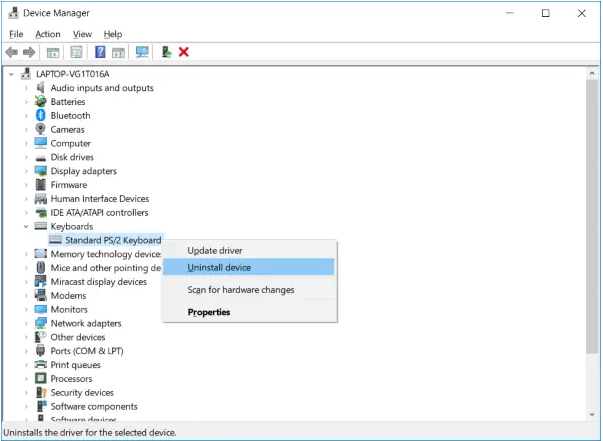The height and width of the screenshot is (441, 603).
Task: Click the Back arrow toolbar icon
Action: (x=12, y=52)
